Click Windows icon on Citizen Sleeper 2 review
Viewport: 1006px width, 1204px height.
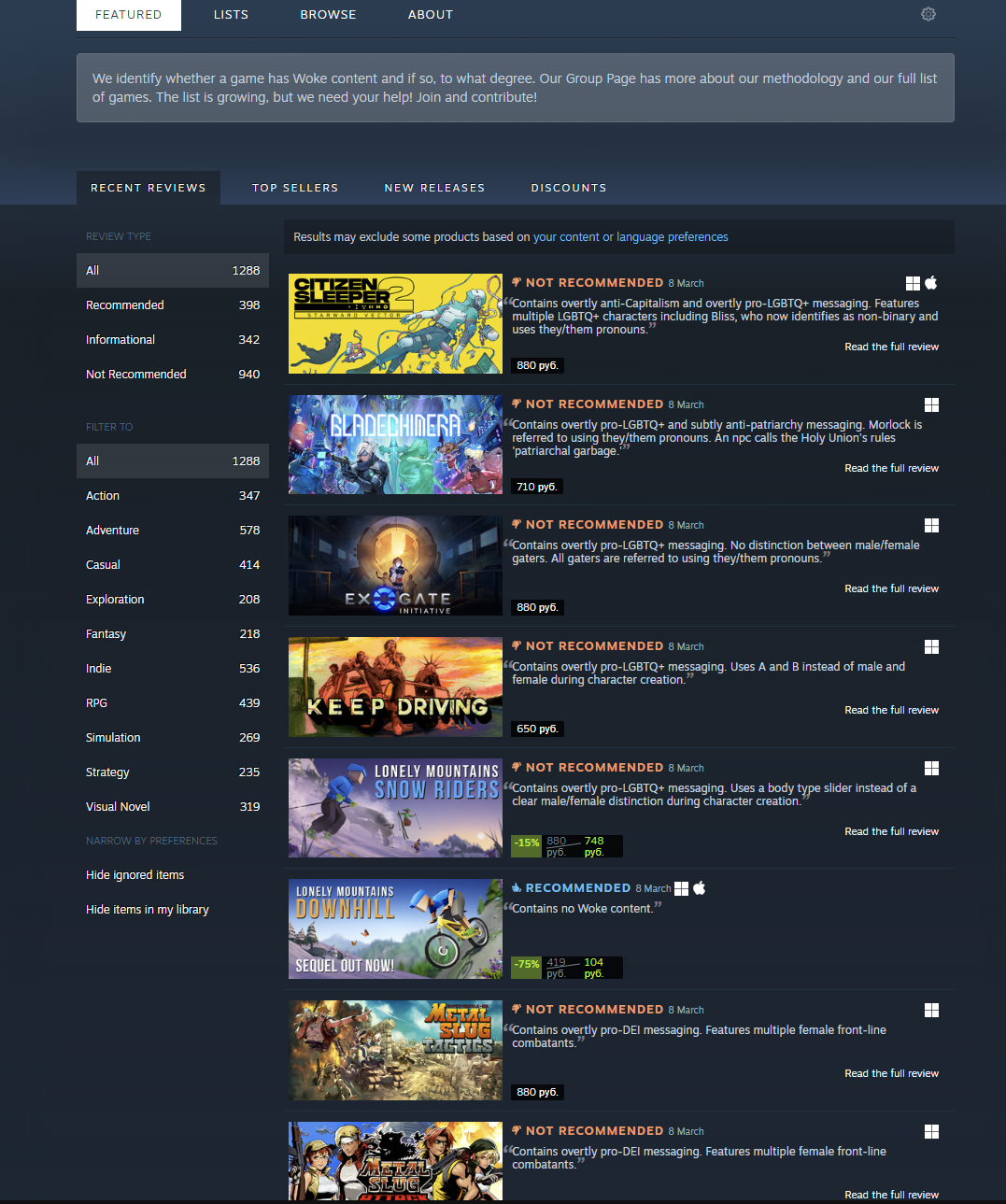pos(914,283)
